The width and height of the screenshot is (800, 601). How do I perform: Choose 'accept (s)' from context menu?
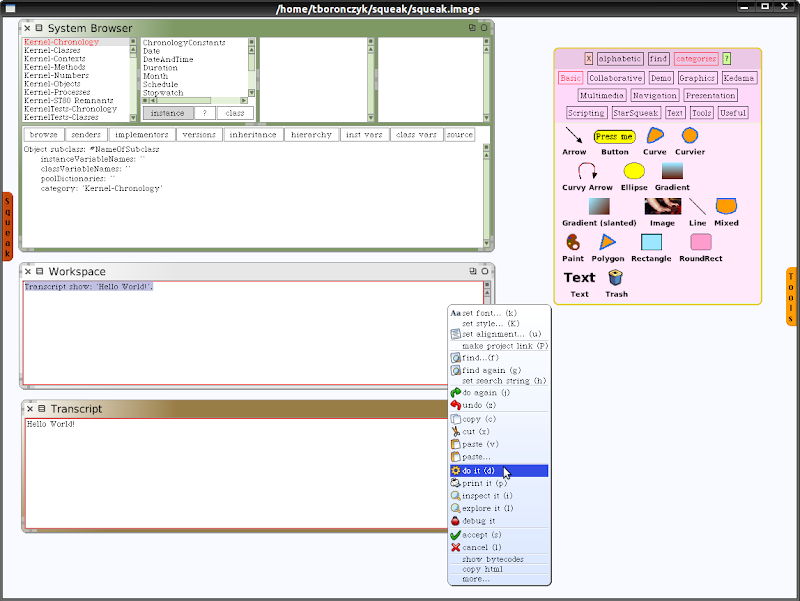point(499,535)
